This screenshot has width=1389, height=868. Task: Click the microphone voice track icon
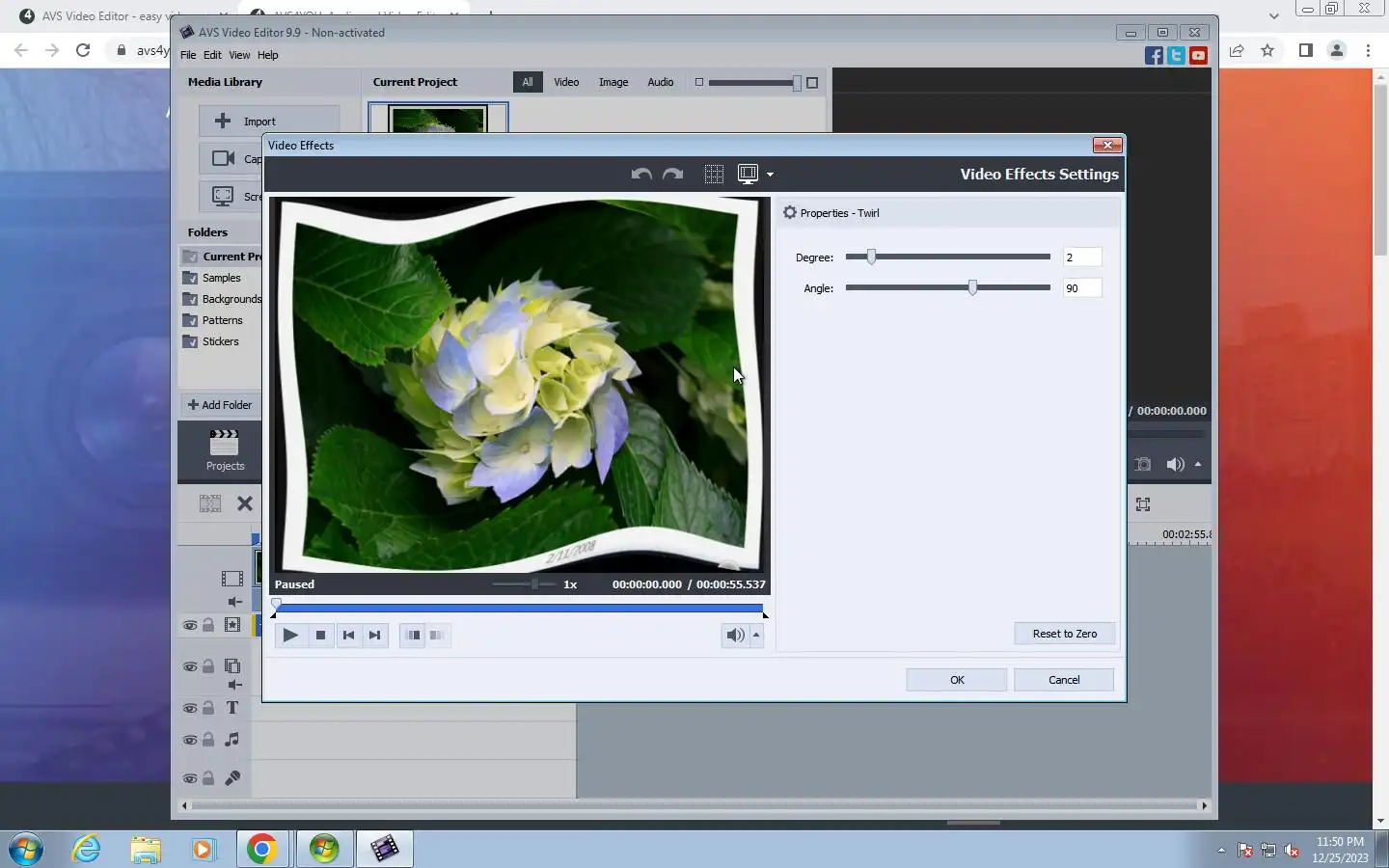click(232, 778)
